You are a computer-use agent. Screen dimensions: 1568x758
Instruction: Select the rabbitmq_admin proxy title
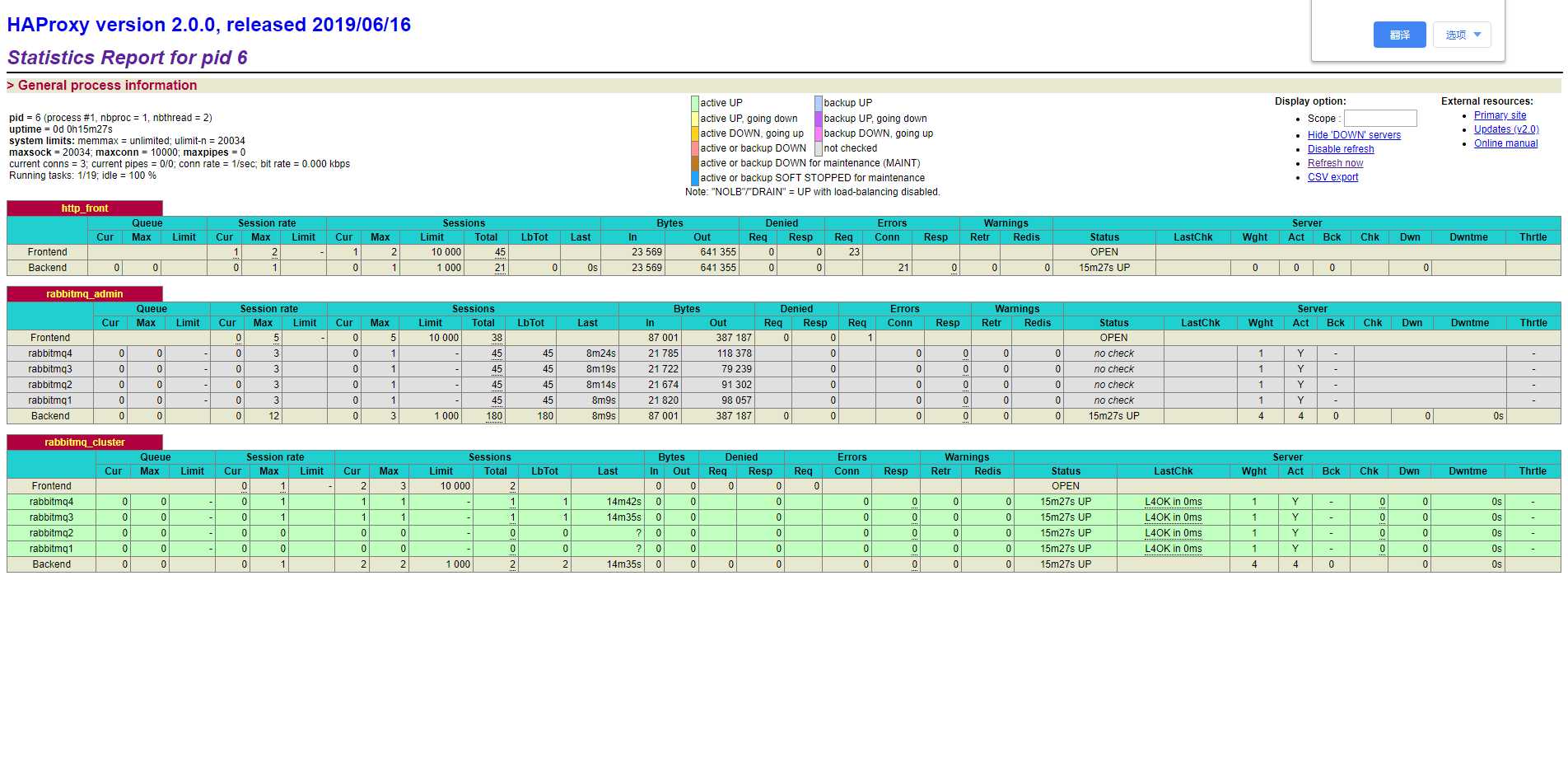(85, 294)
